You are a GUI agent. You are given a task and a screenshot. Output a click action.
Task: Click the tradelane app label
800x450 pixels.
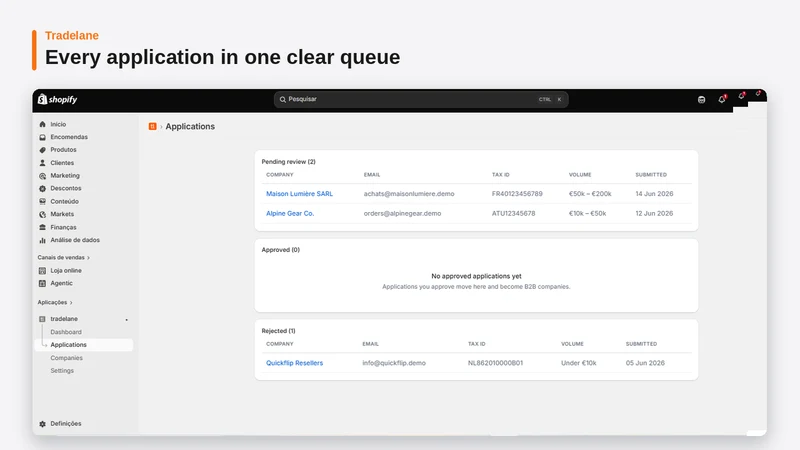pos(64,319)
